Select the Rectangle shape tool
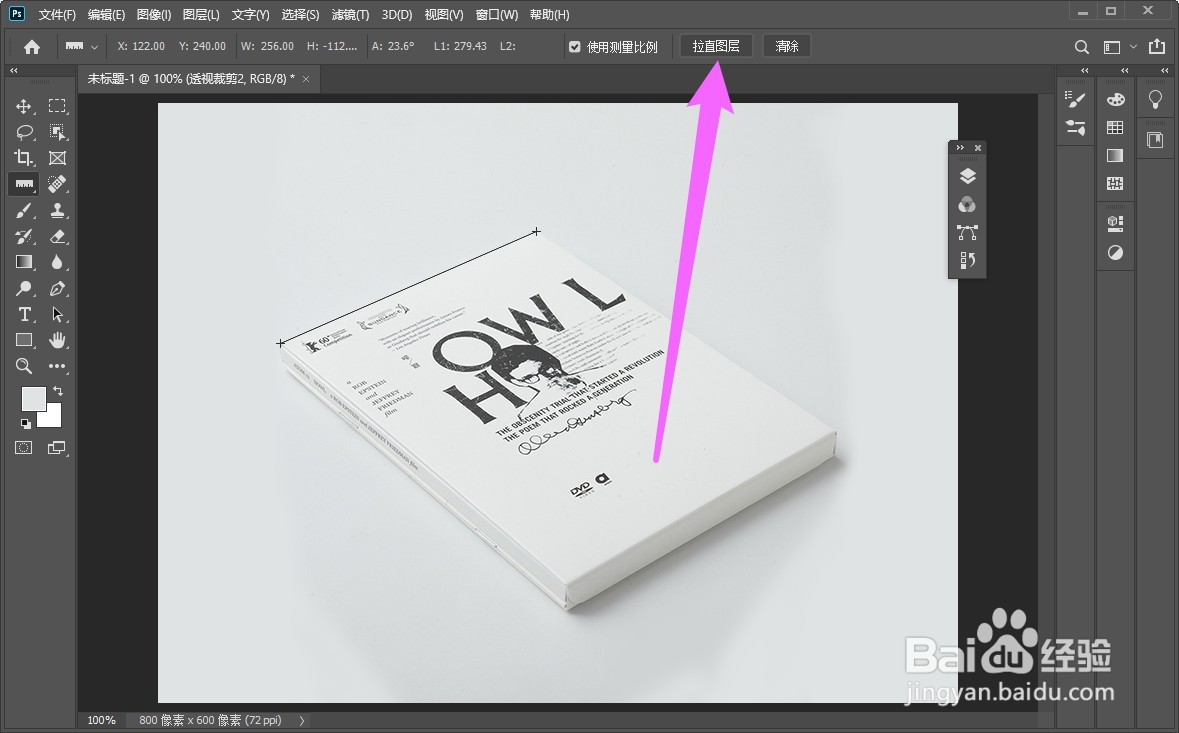 point(23,340)
